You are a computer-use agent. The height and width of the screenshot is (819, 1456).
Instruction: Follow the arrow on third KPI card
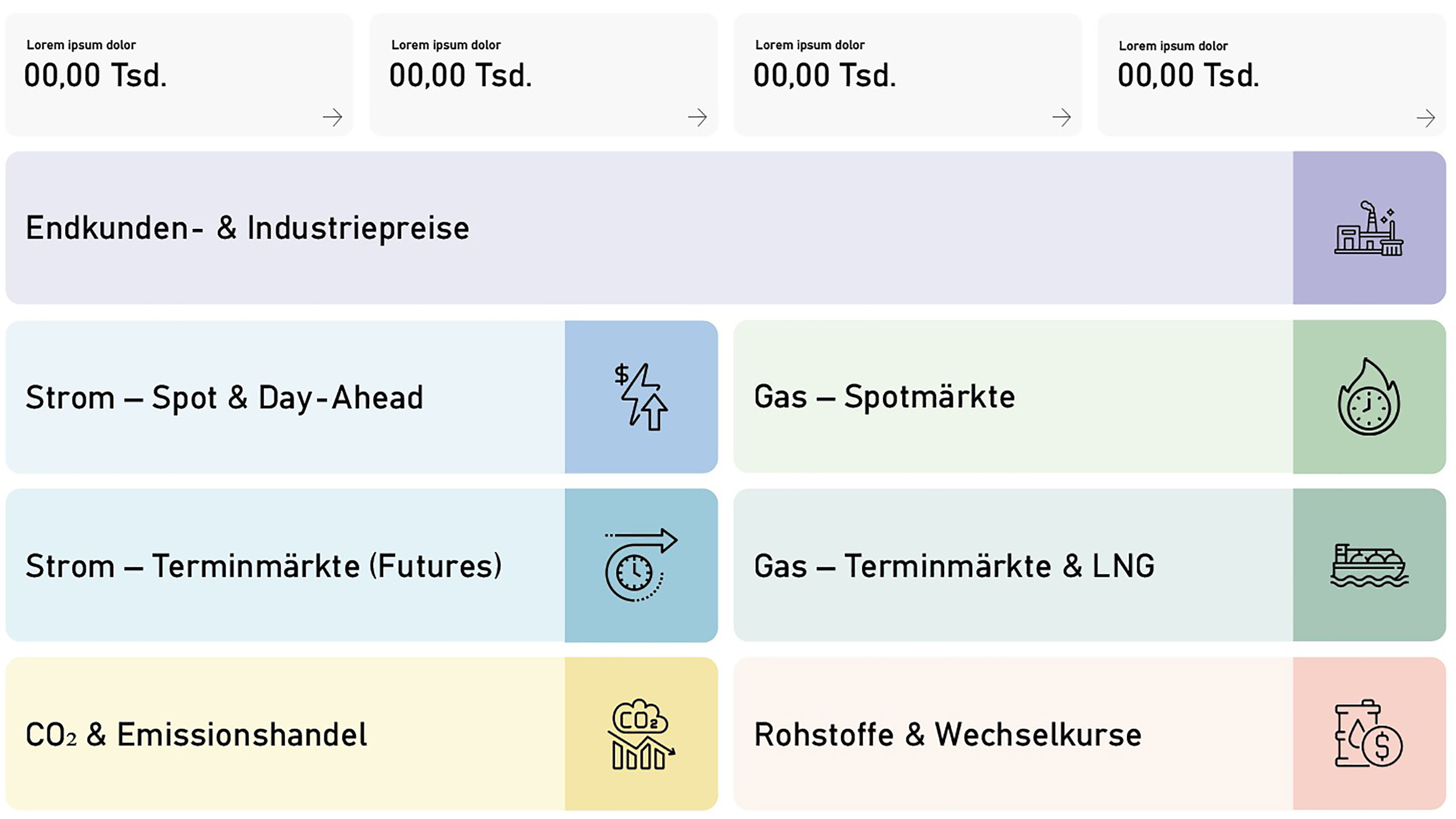point(1061,117)
